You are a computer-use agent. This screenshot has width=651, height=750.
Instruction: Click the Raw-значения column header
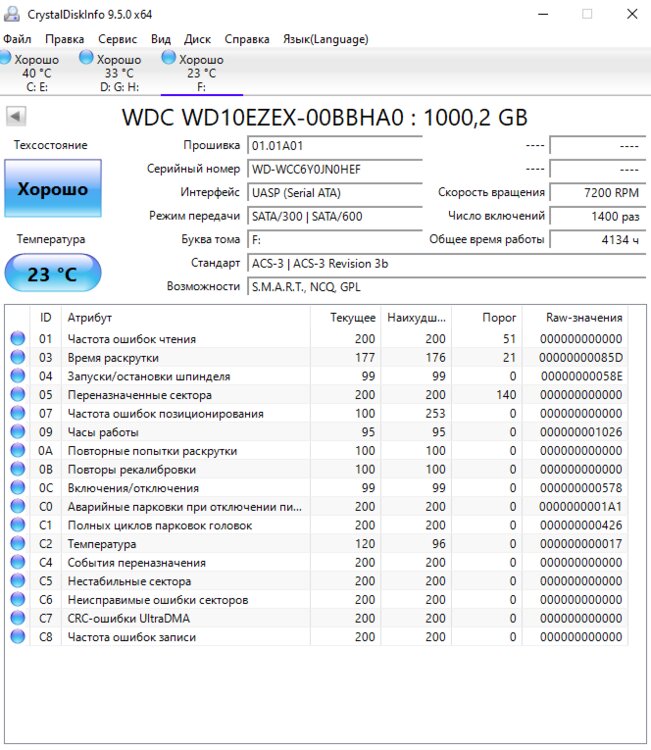584,317
